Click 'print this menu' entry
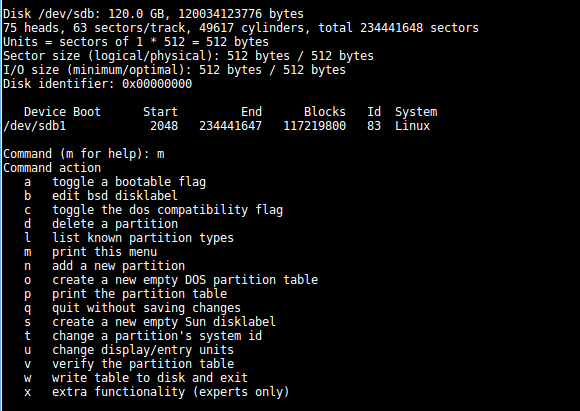 (x=104, y=252)
